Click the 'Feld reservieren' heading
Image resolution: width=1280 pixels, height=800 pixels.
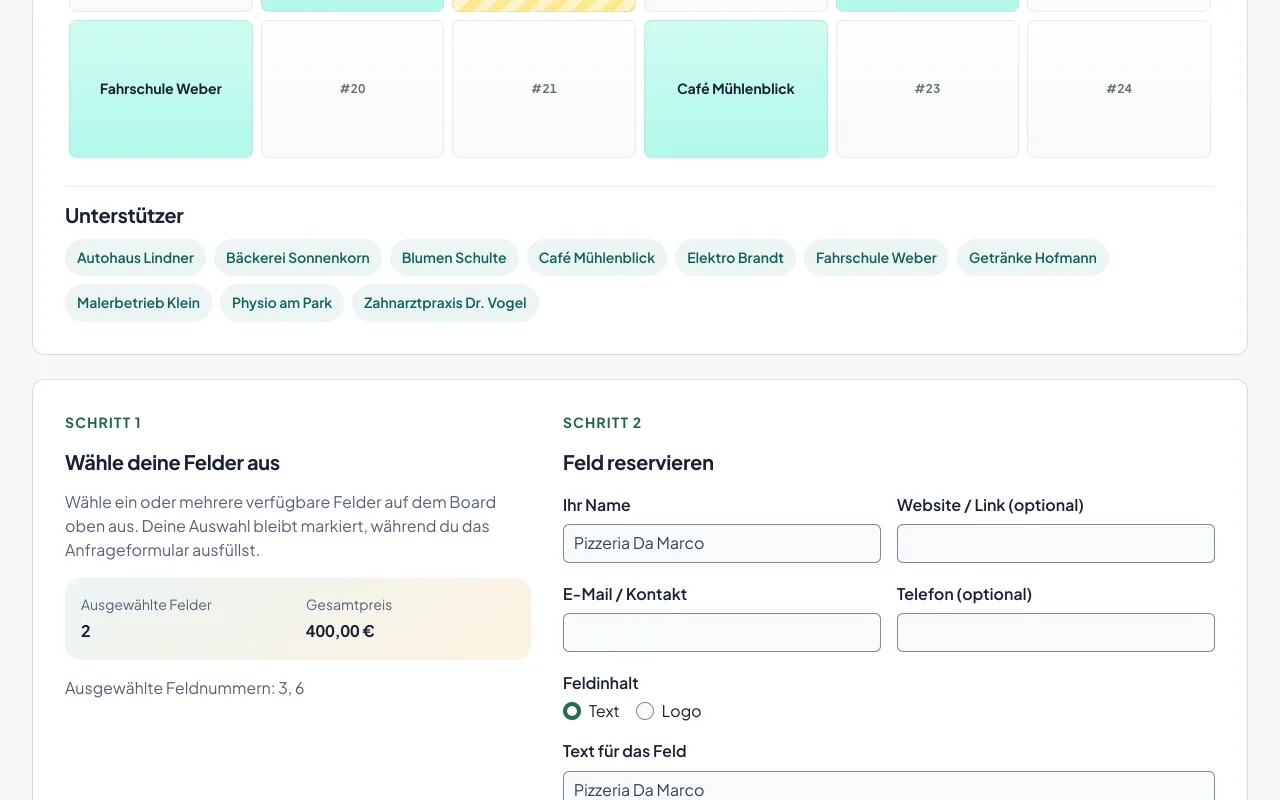(x=638, y=463)
